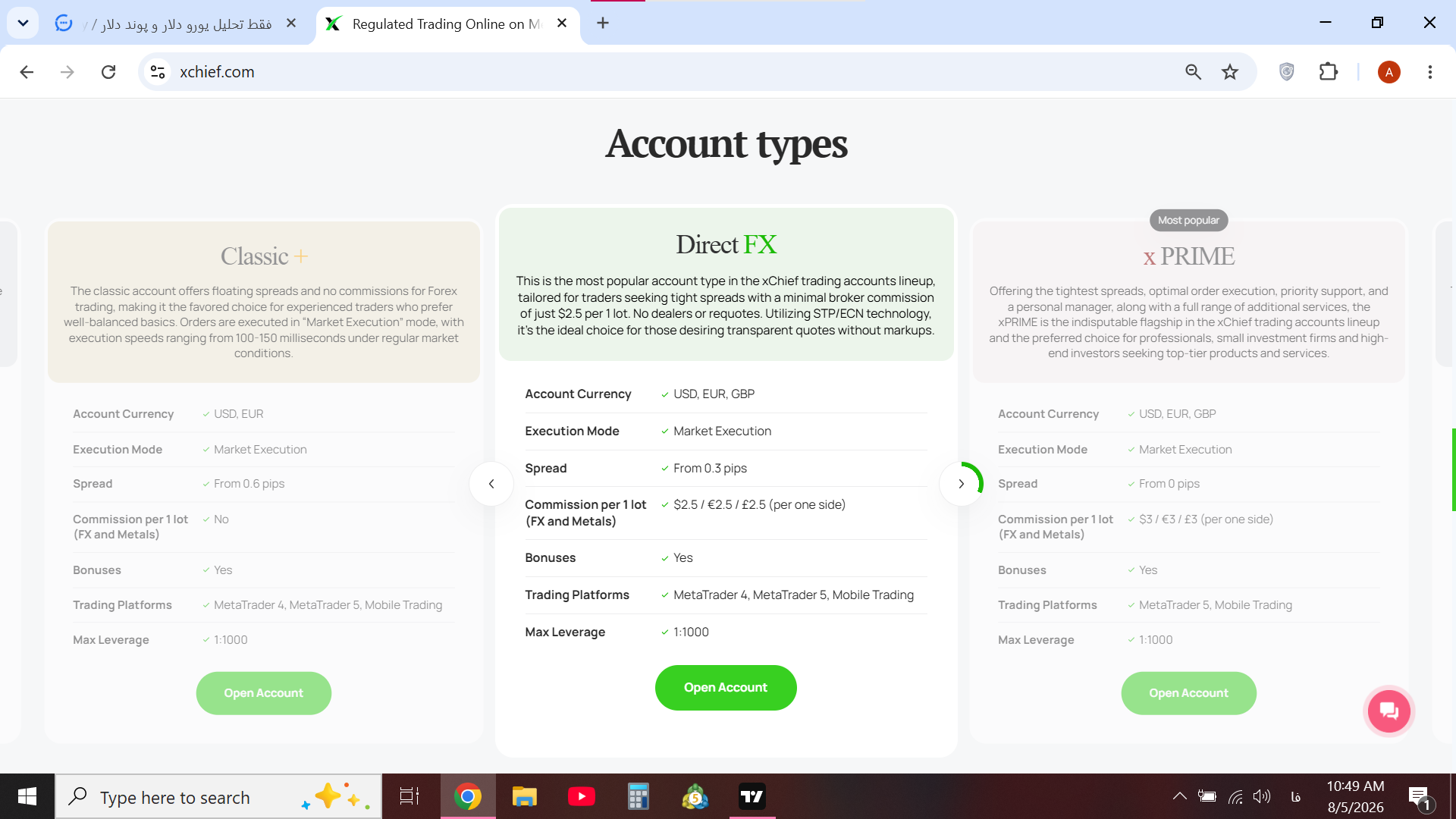Click 'From 0.6 pips' spread value
1456x819 pixels.
(x=249, y=484)
